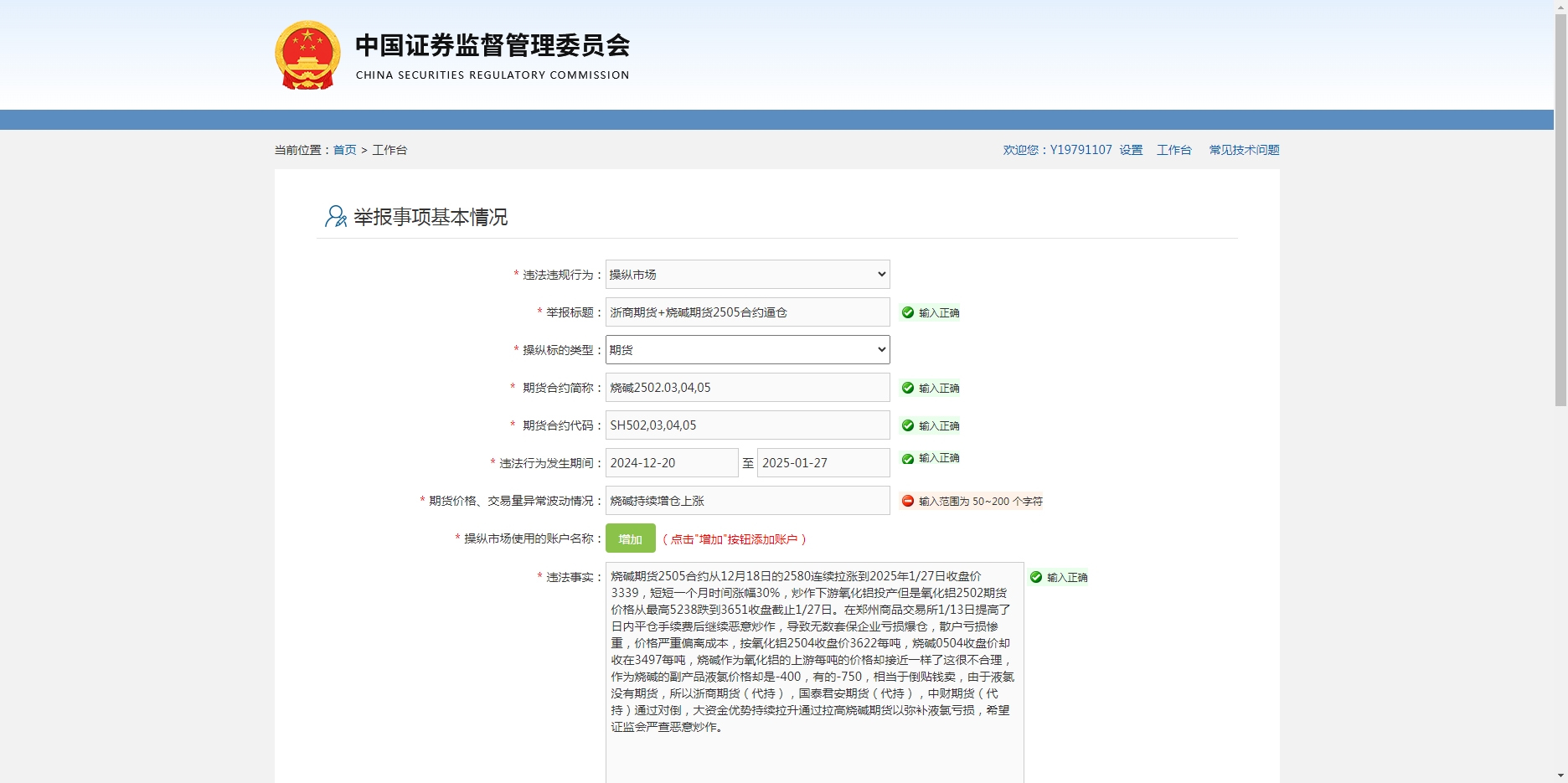Click the username Y19791107 greeting

click(1057, 150)
